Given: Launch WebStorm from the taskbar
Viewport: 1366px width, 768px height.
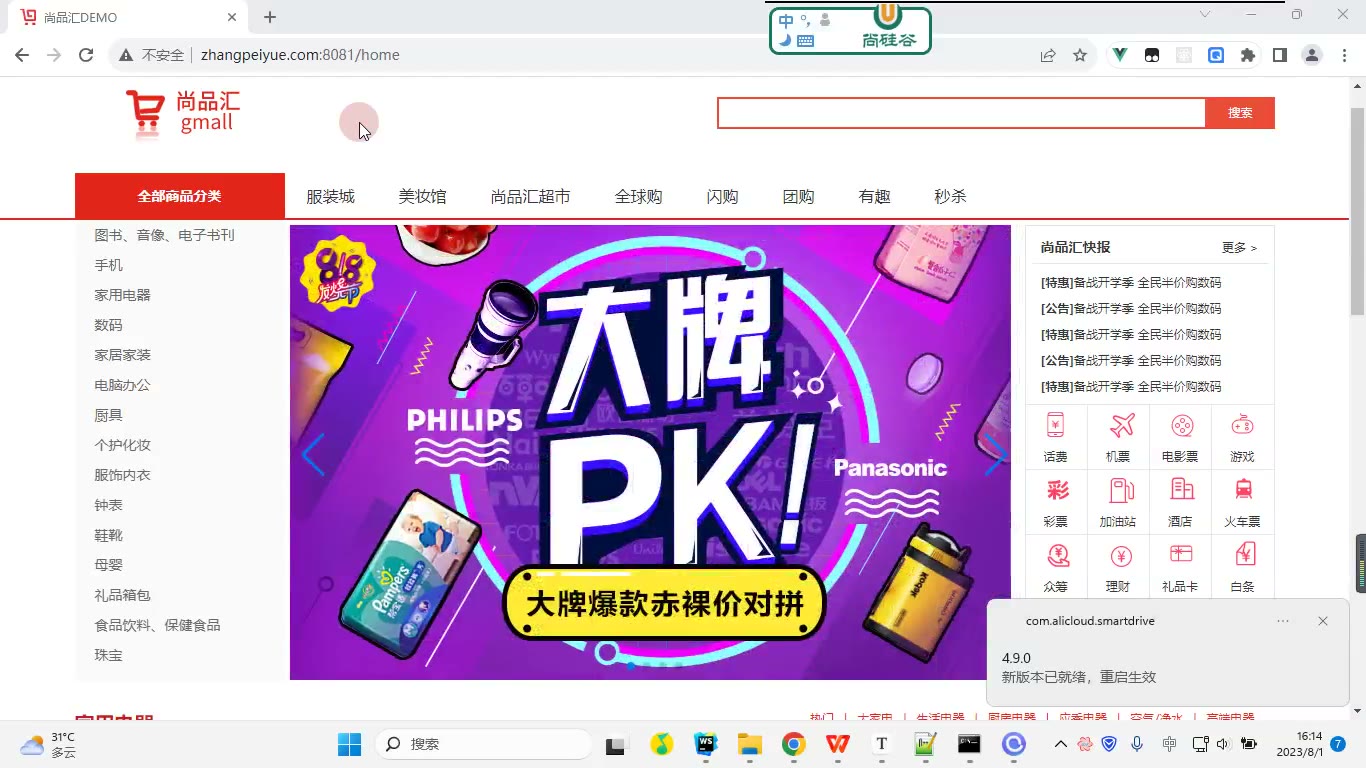Looking at the screenshot, I should click(x=706, y=744).
